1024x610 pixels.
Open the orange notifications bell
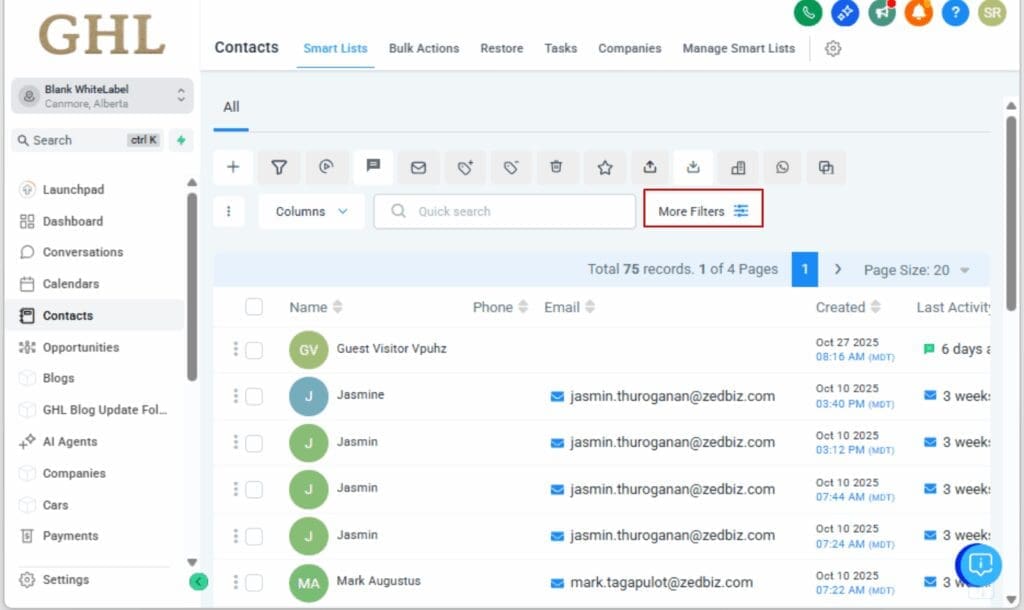tap(918, 14)
